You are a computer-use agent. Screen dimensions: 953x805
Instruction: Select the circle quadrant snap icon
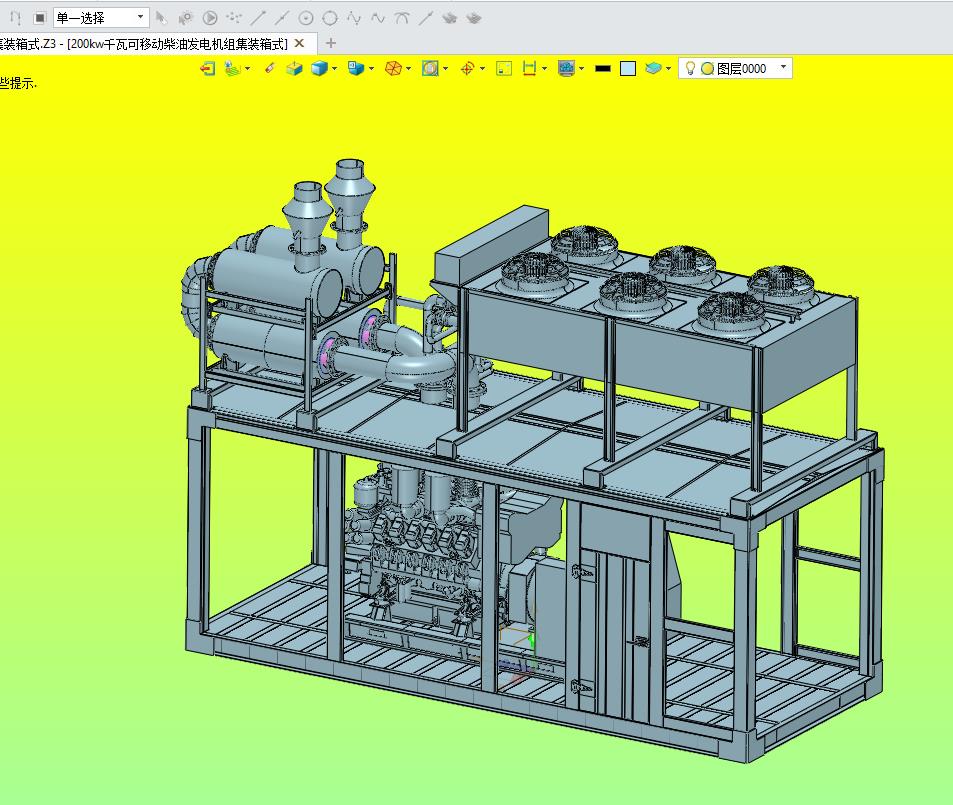pyautogui.click(x=330, y=18)
